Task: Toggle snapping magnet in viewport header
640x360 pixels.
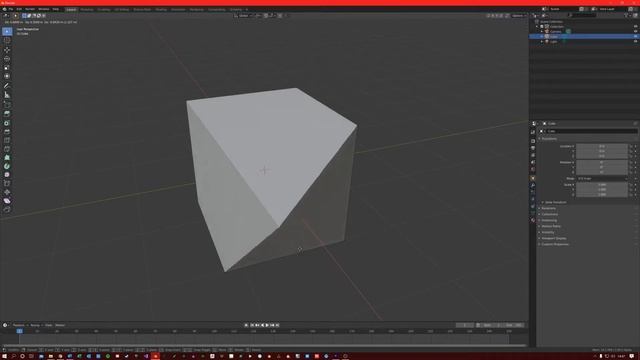Action: pos(266,16)
